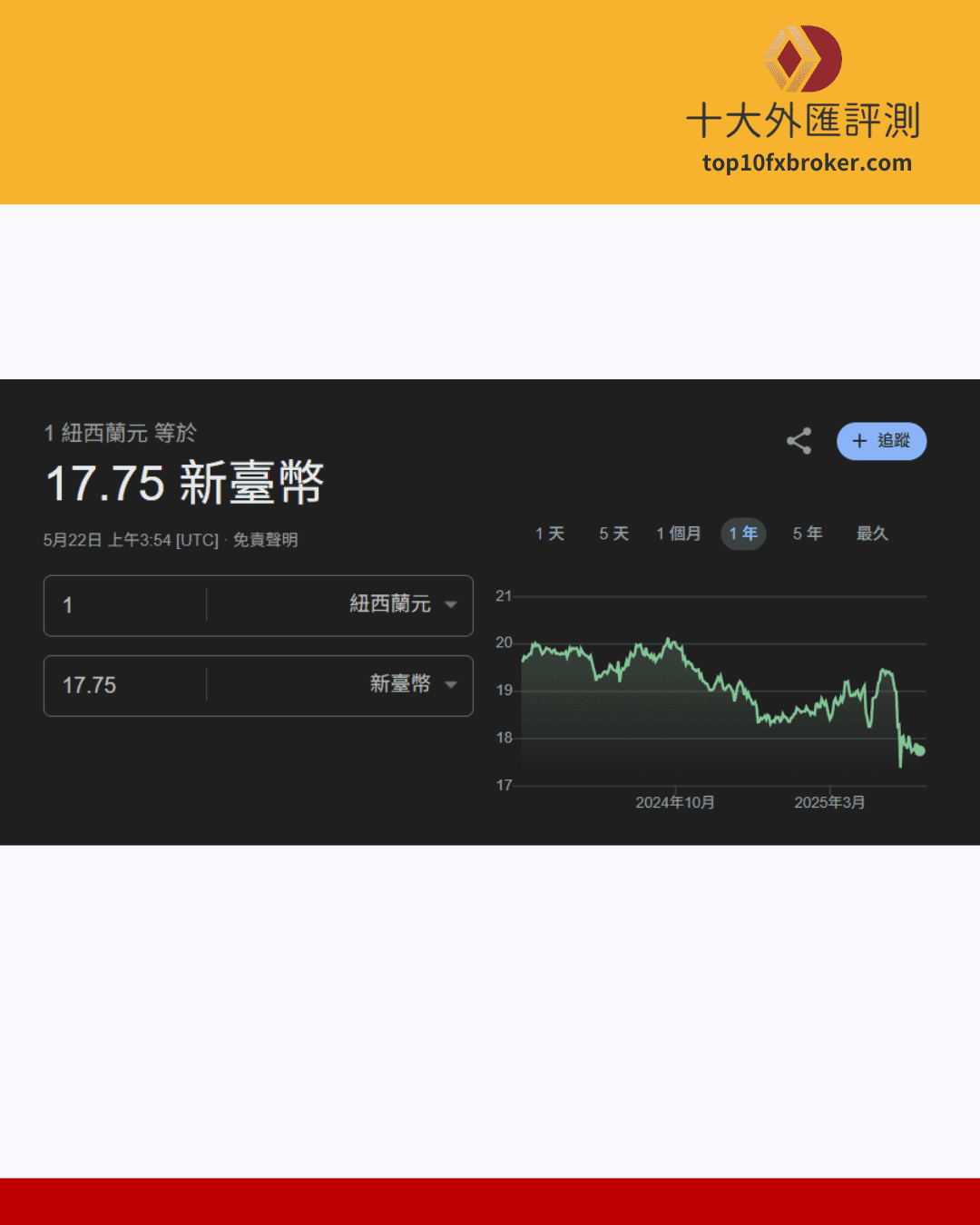Switch to the 1個月 chart view
Screen dimensions: 980x1225
pyautogui.click(x=677, y=534)
